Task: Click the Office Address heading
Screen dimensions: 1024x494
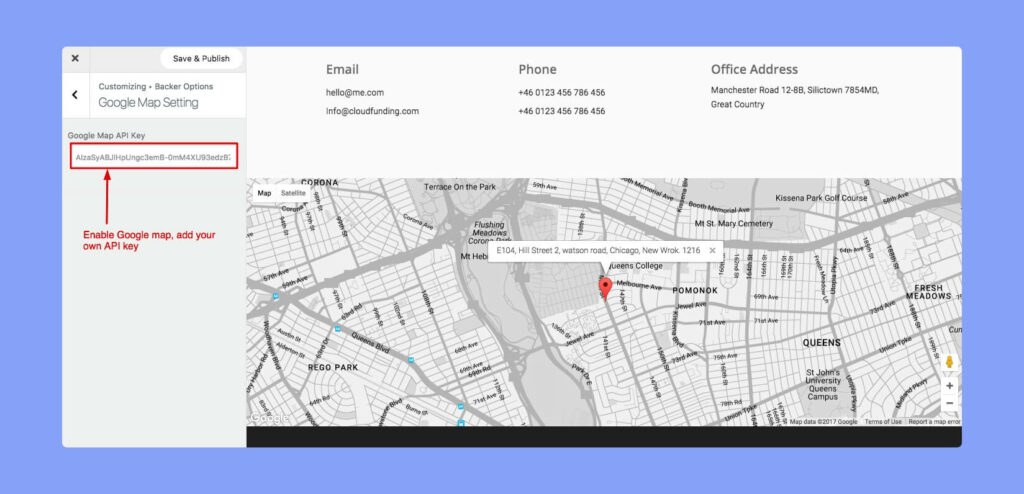Action: click(754, 69)
